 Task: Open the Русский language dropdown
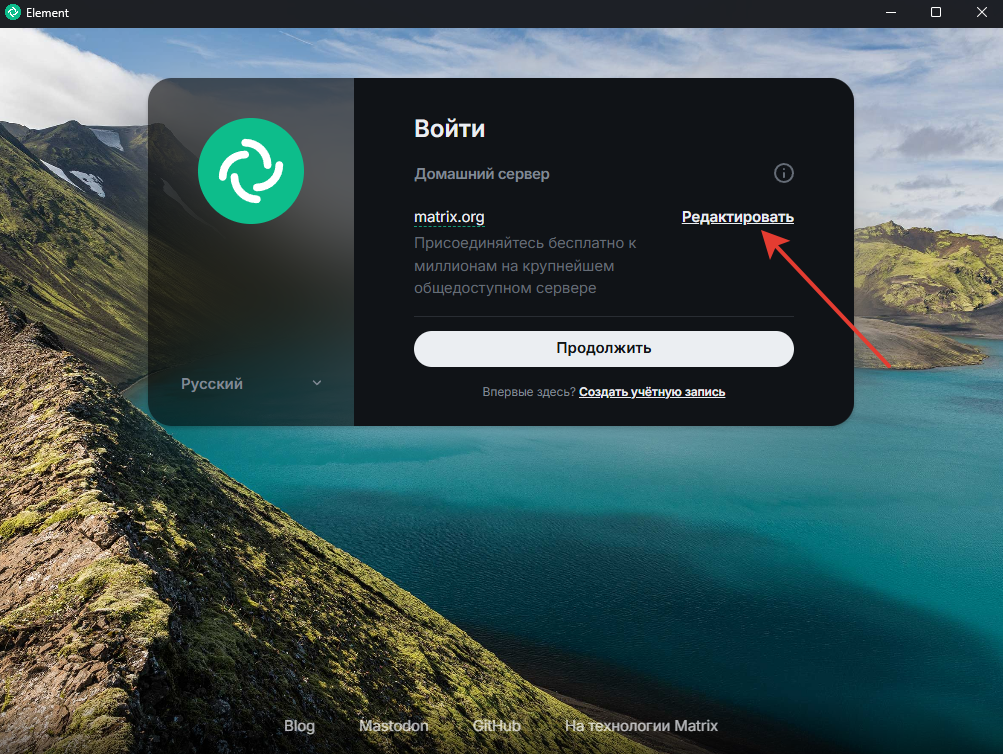(251, 384)
